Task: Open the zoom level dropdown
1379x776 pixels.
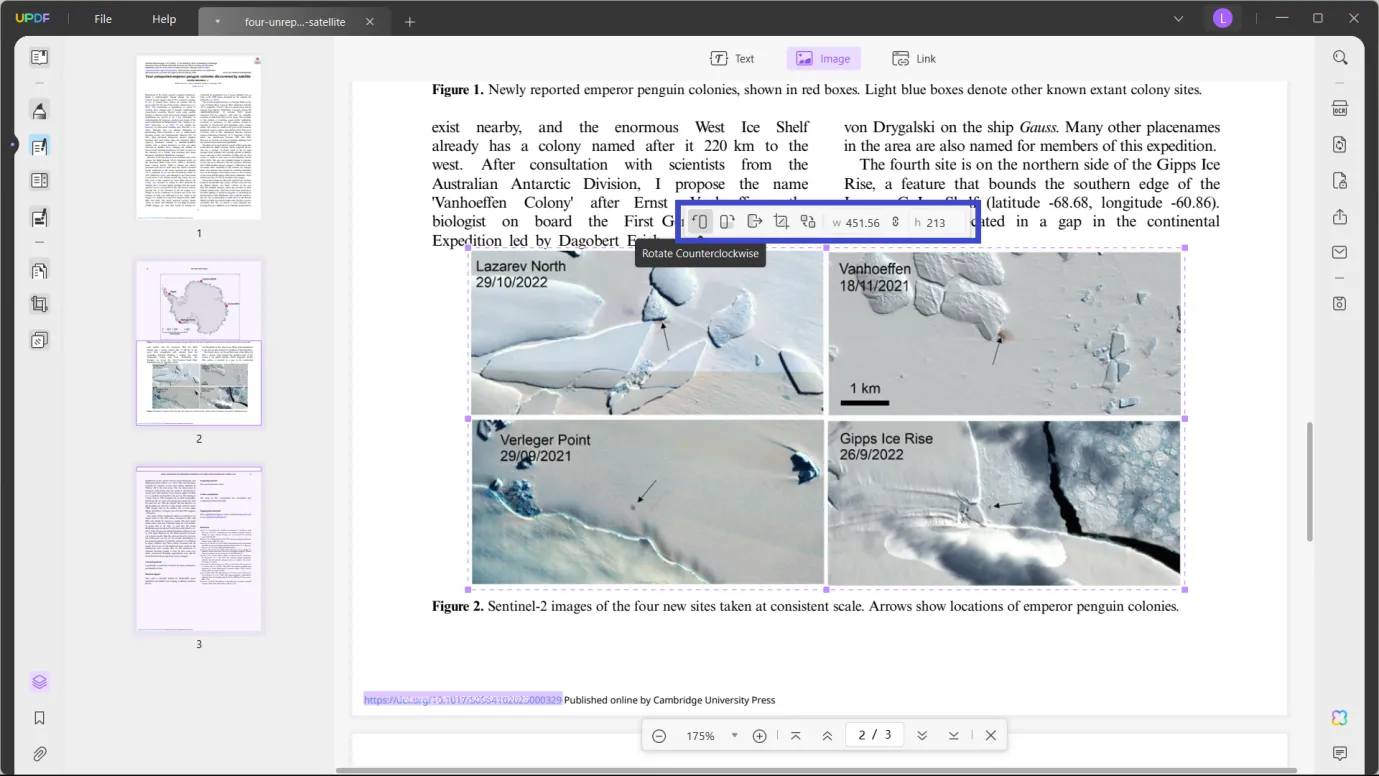Action: click(x=734, y=736)
